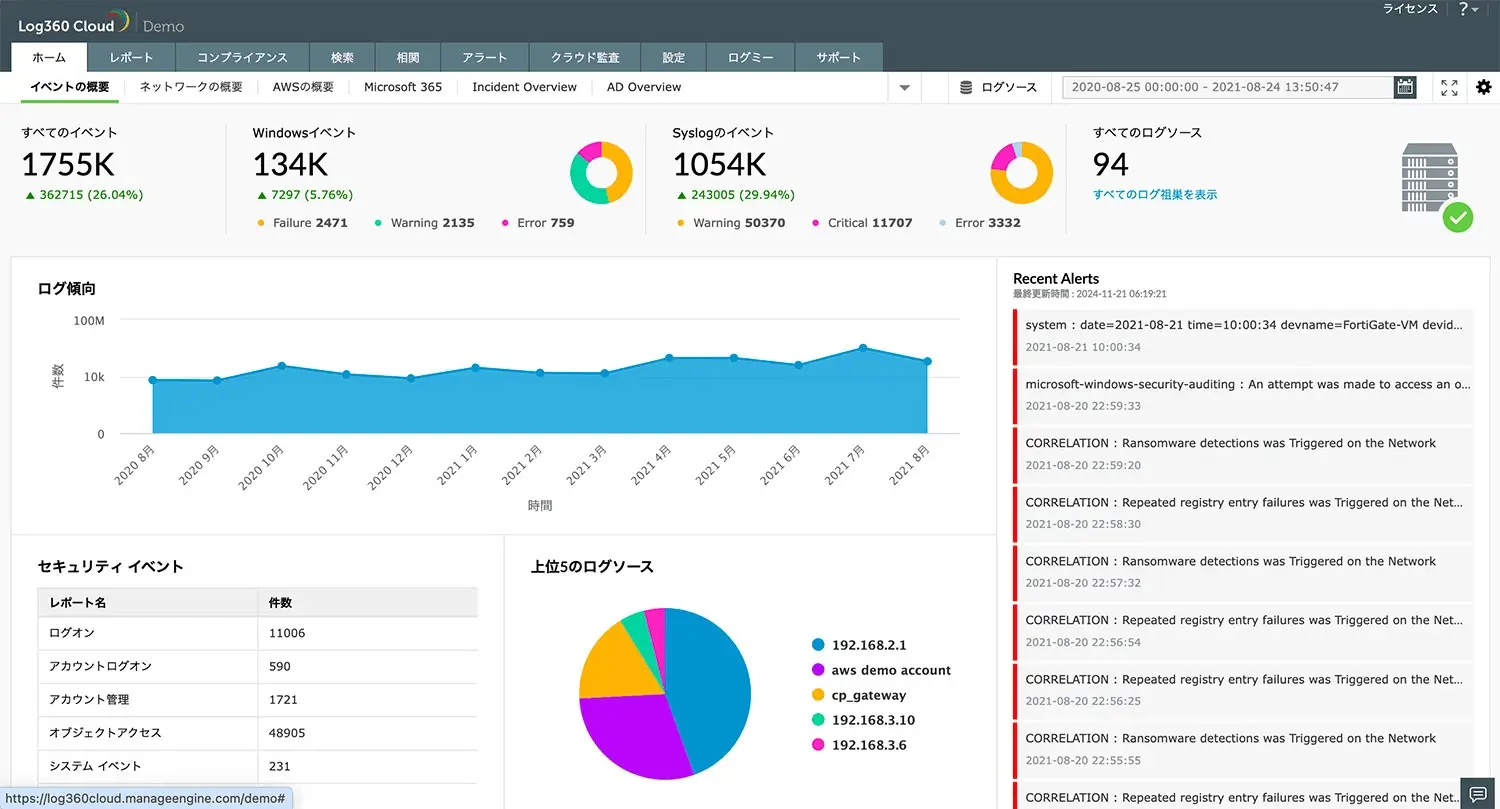Open the ホーム tab
This screenshot has height=809, width=1500.
[49, 57]
